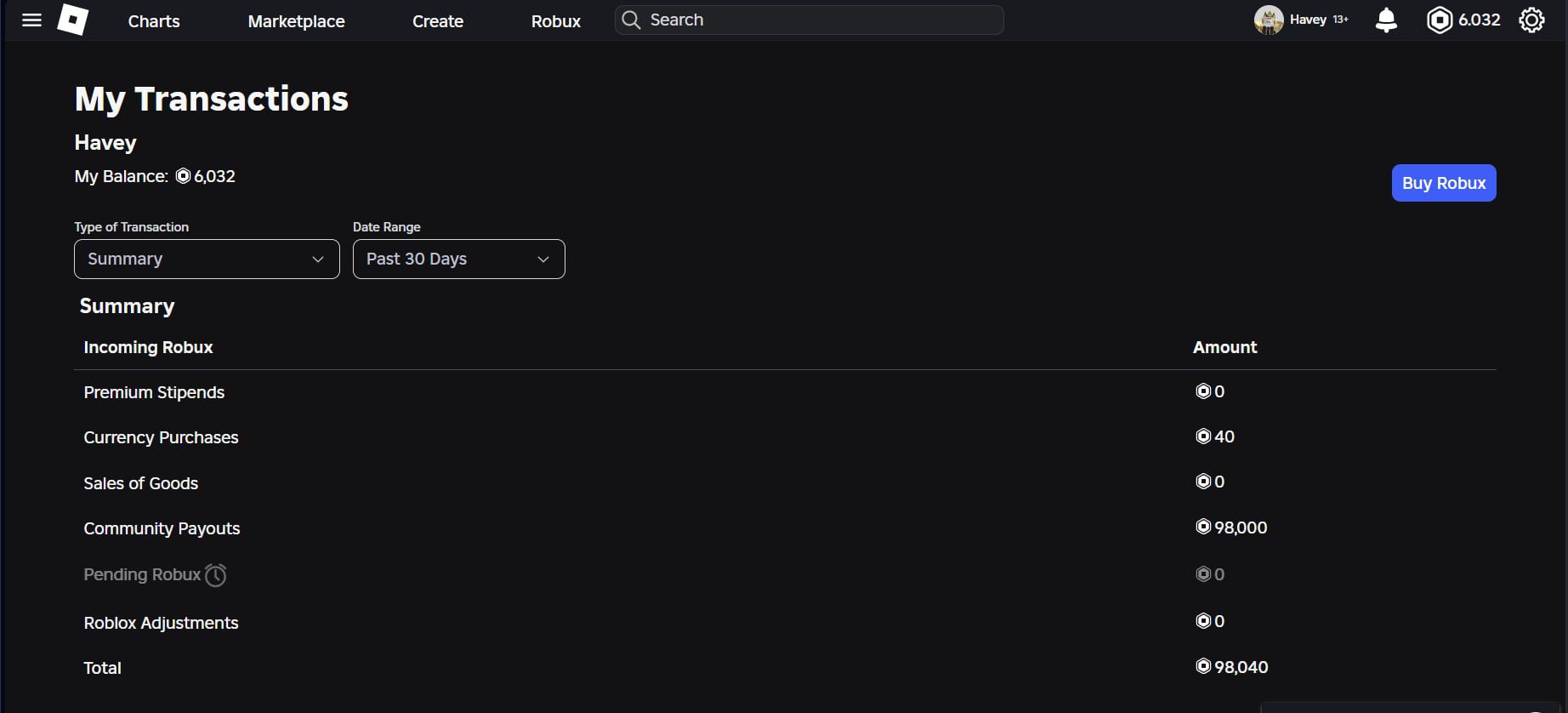
Task: Select the Currency Purchases row label
Action: [x=161, y=437]
